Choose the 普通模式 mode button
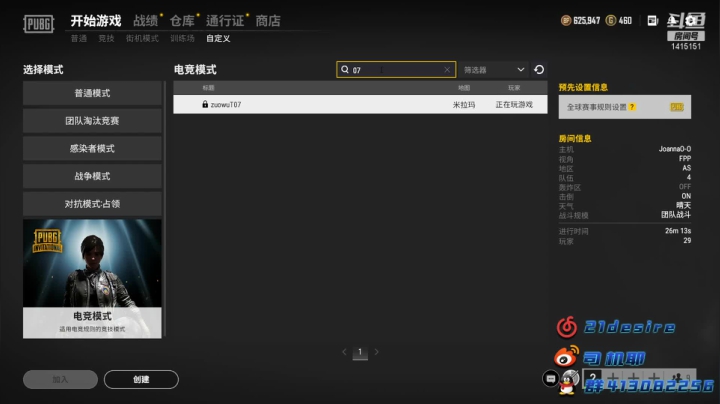 (92, 93)
